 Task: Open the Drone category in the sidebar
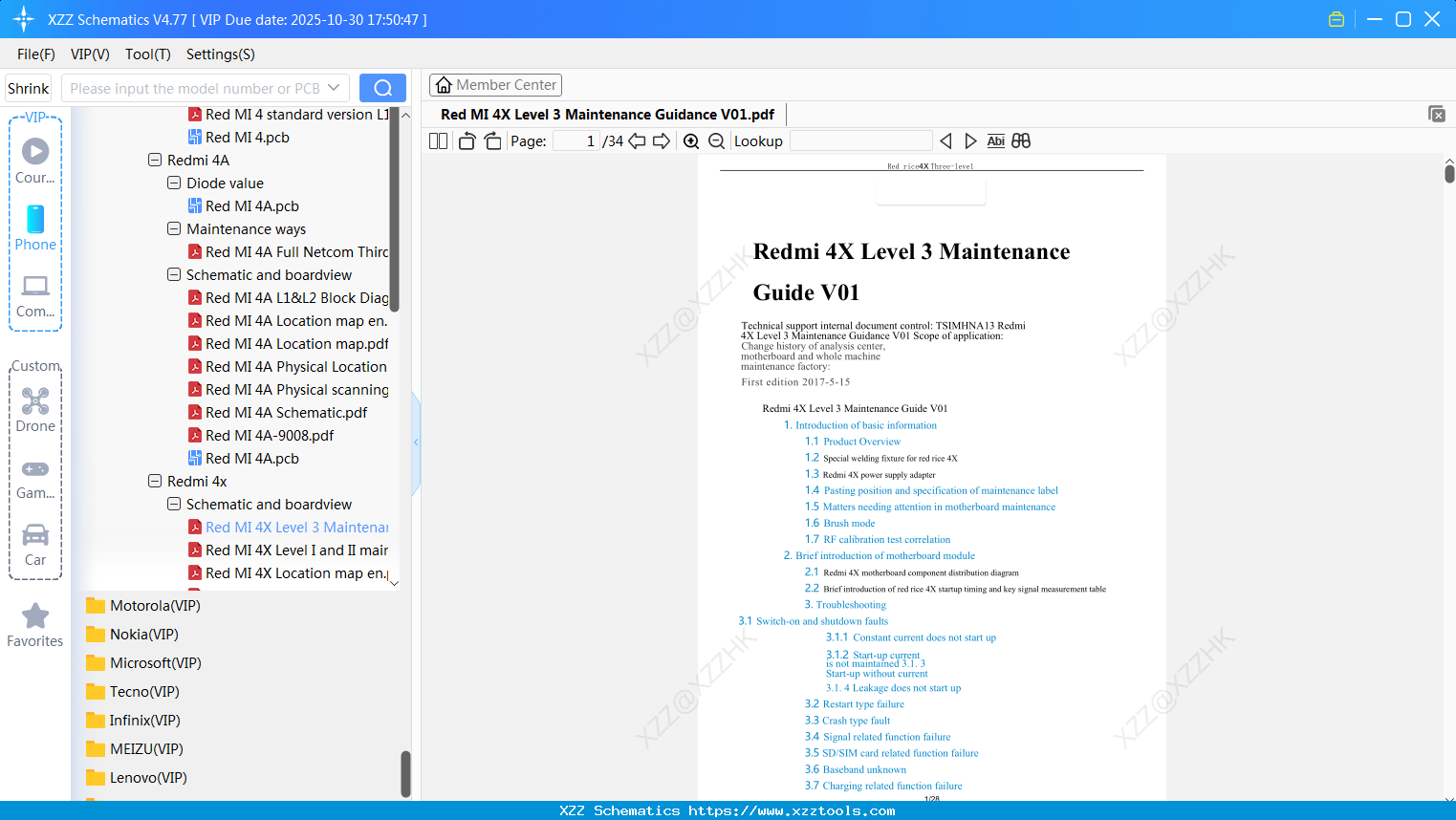pos(35,410)
